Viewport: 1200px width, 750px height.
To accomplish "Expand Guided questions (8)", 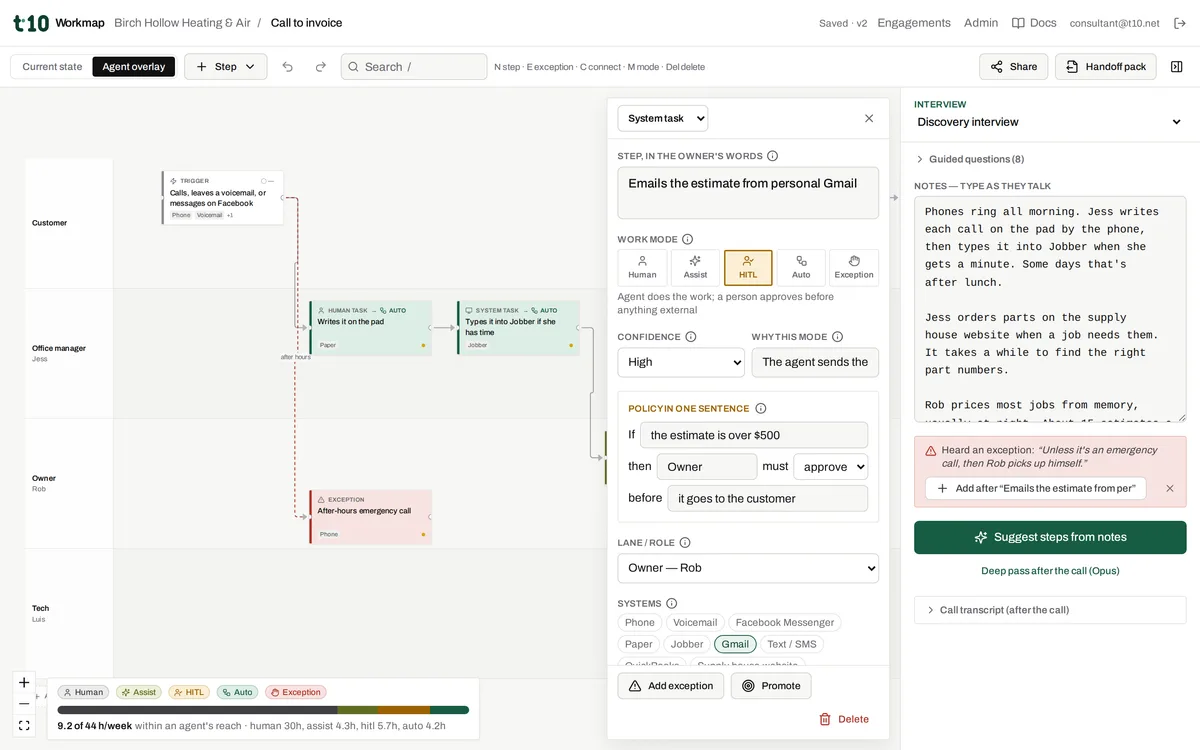I will [x=970, y=159].
